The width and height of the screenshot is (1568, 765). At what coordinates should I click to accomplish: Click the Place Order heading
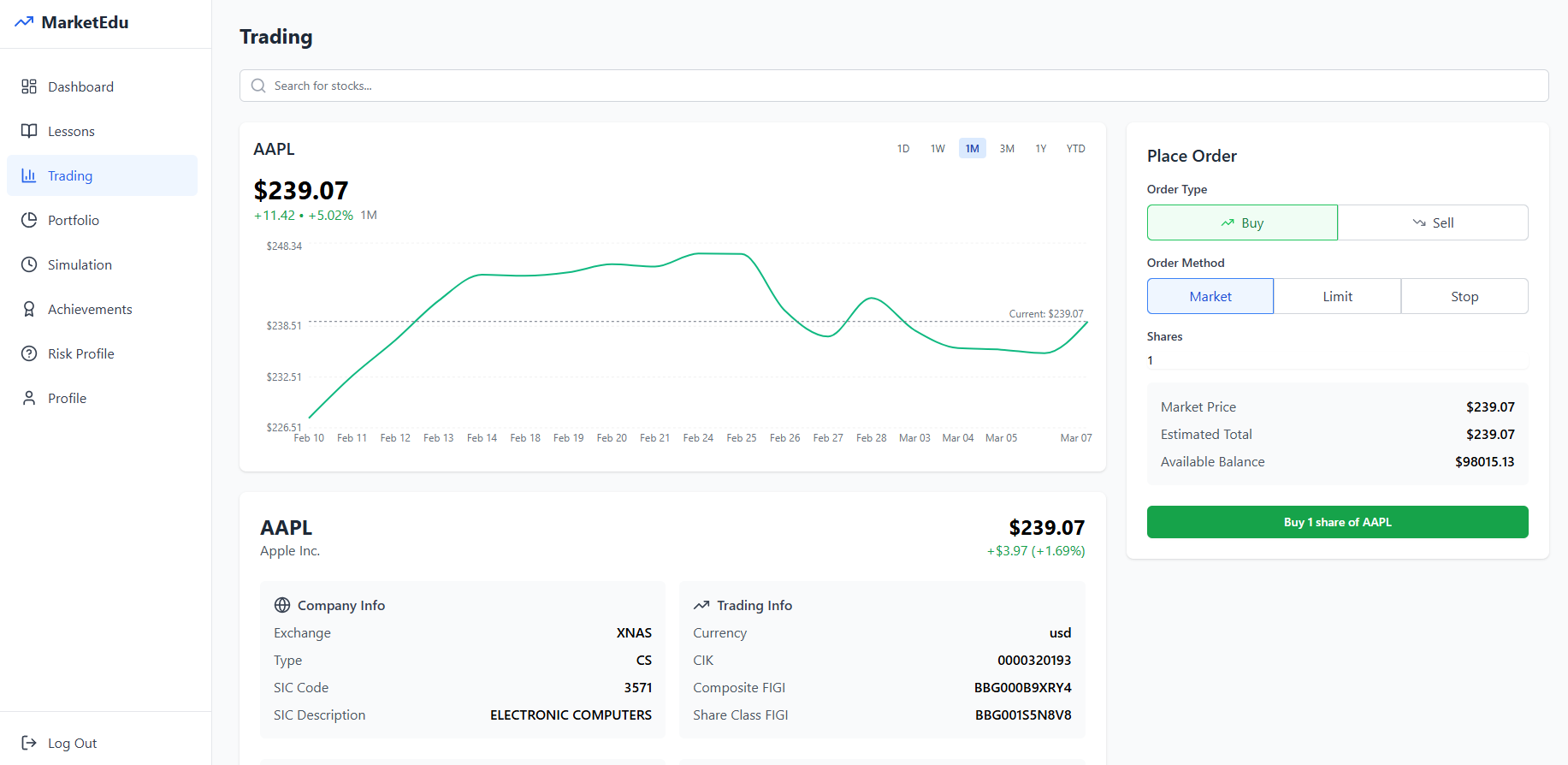click(1192, 156)
